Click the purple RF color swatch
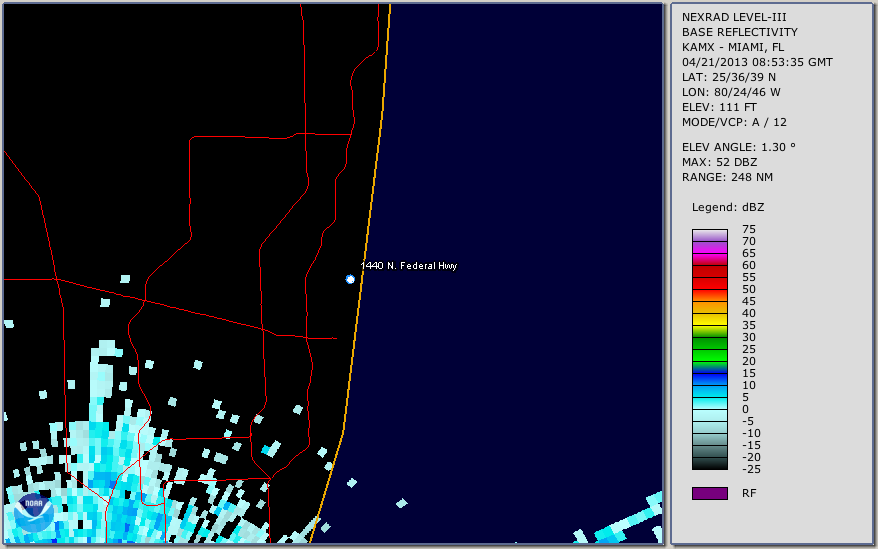The width and height of the screenshot is (878, 549). coord(709,493)
